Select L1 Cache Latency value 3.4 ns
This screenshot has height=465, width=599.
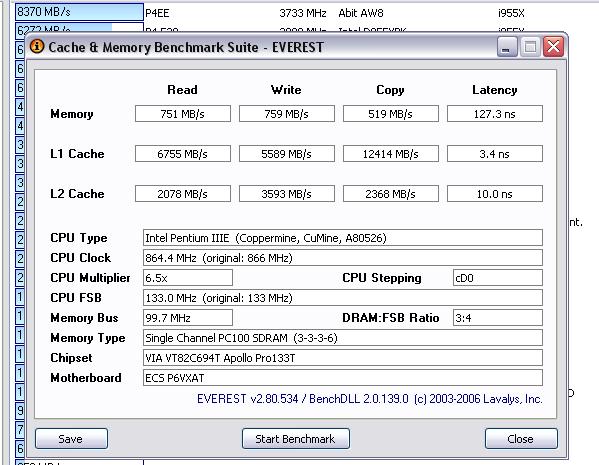click(x=495, y=154)
